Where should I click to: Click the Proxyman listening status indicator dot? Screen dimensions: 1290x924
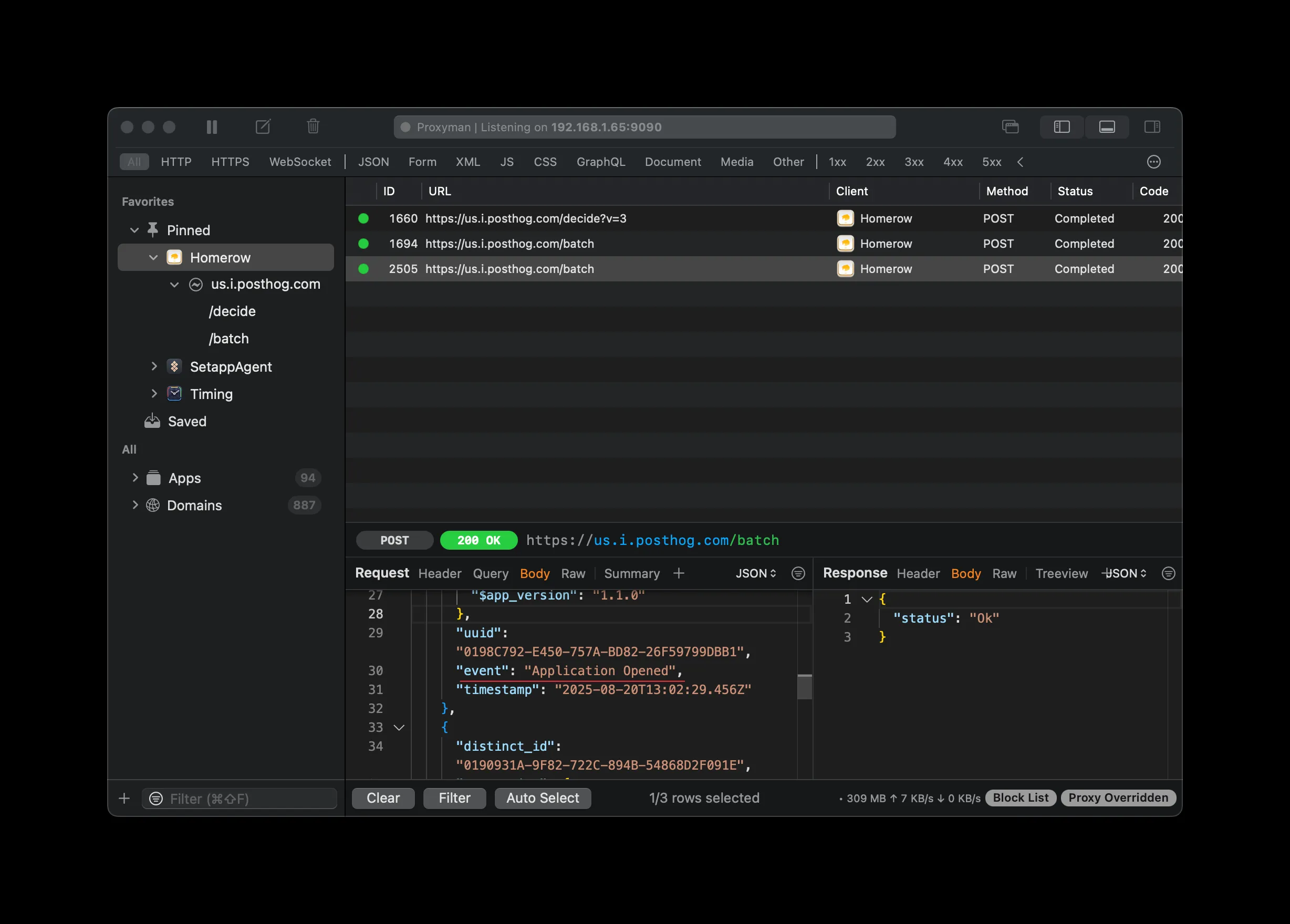(405, 128)
